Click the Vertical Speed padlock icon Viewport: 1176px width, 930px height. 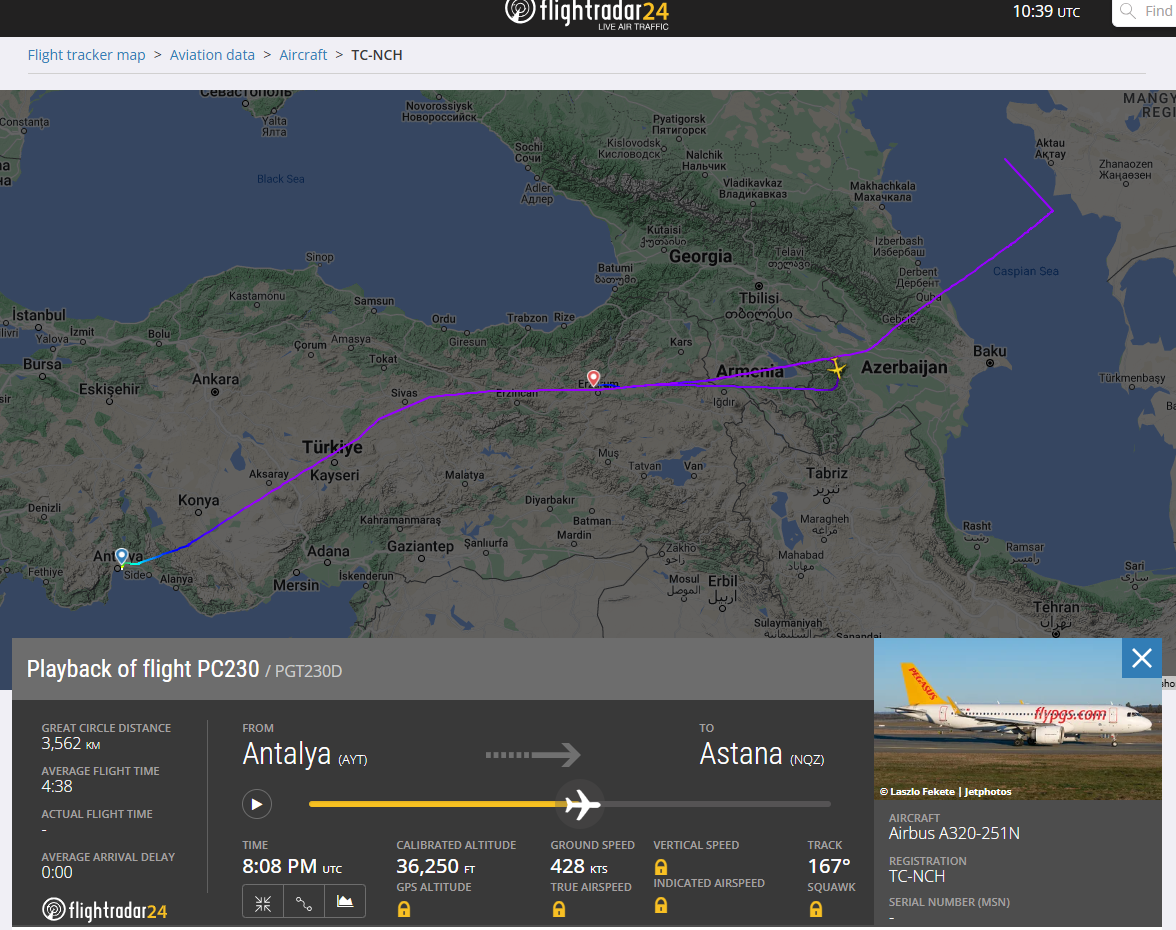[661, 867]
